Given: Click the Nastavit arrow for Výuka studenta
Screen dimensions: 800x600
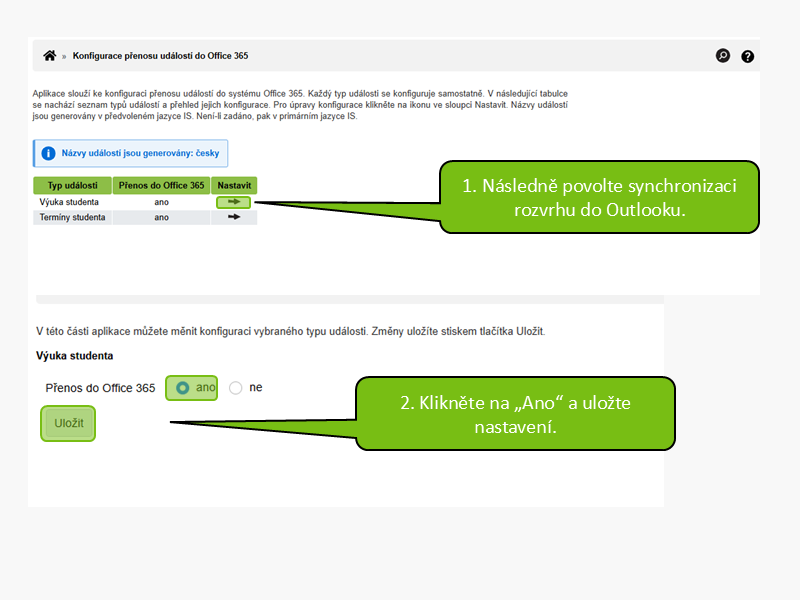Looking at the screenshot, I should click(234, 201).
